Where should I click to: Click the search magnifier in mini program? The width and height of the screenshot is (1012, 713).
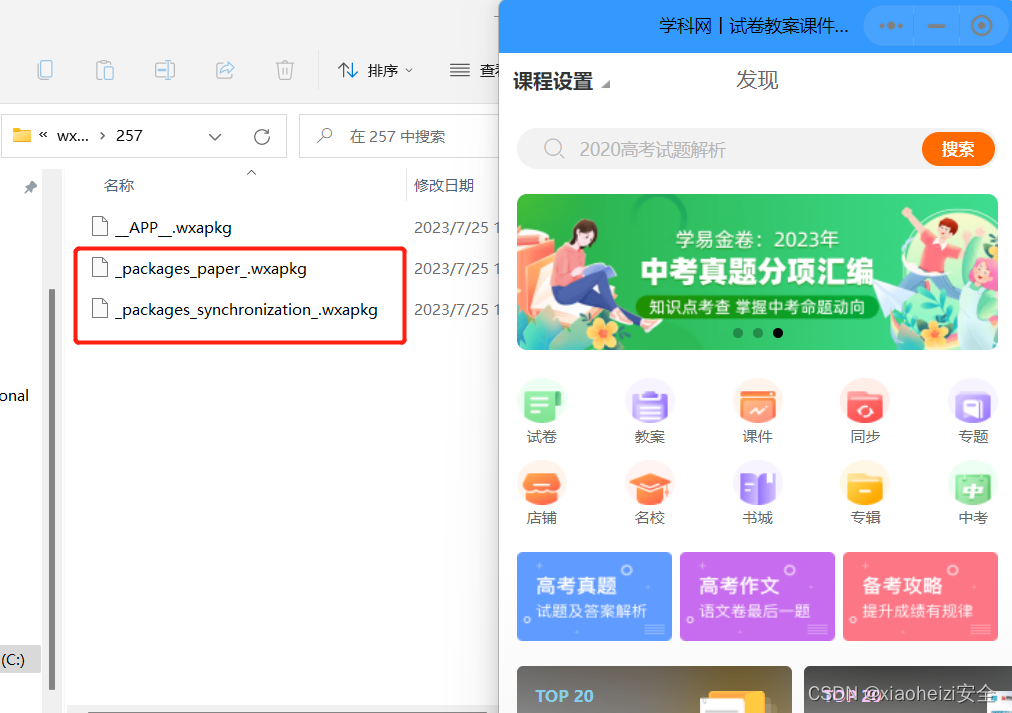click(554, 149)
